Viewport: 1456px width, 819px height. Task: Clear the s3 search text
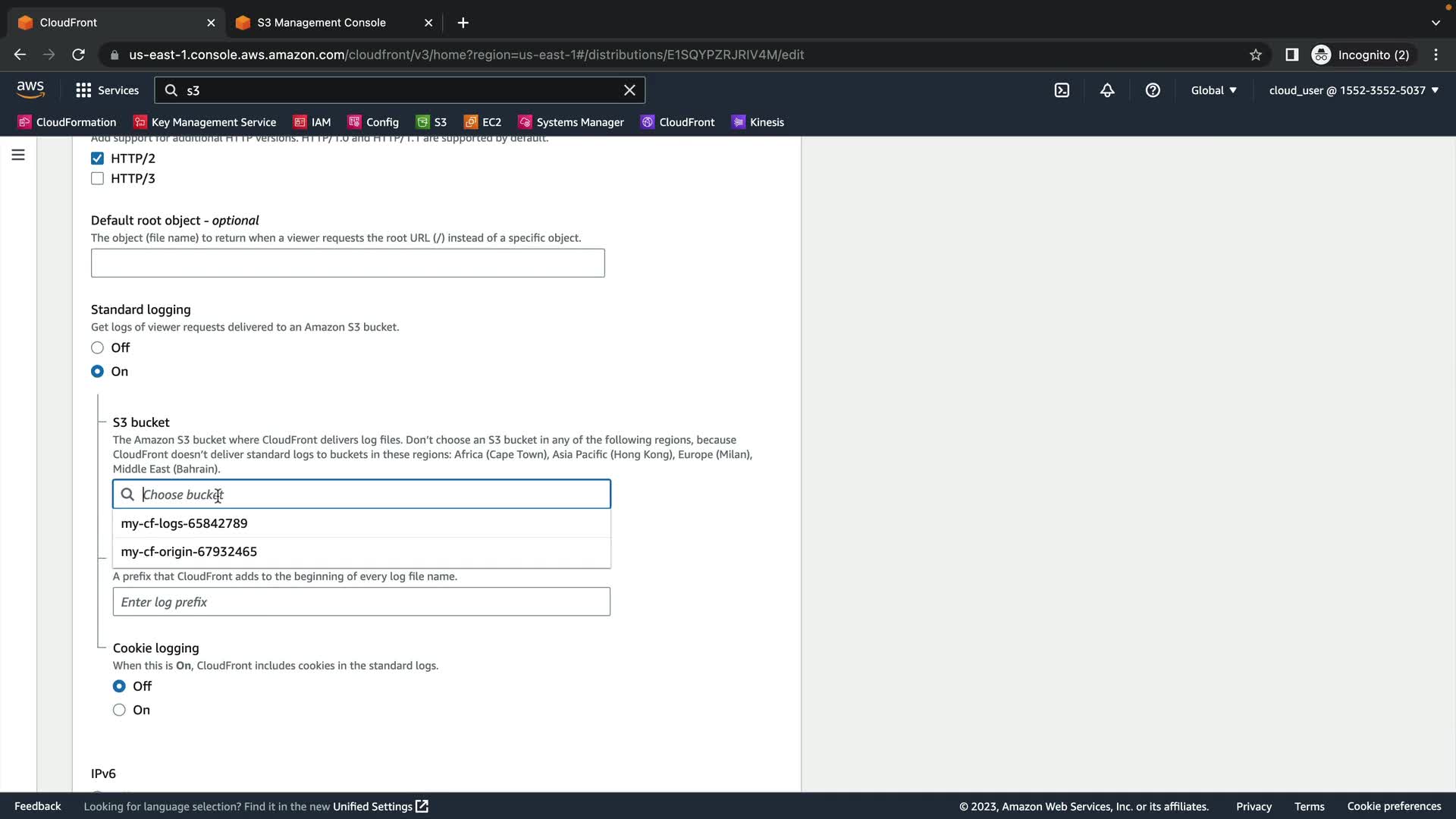coord(629,90)
